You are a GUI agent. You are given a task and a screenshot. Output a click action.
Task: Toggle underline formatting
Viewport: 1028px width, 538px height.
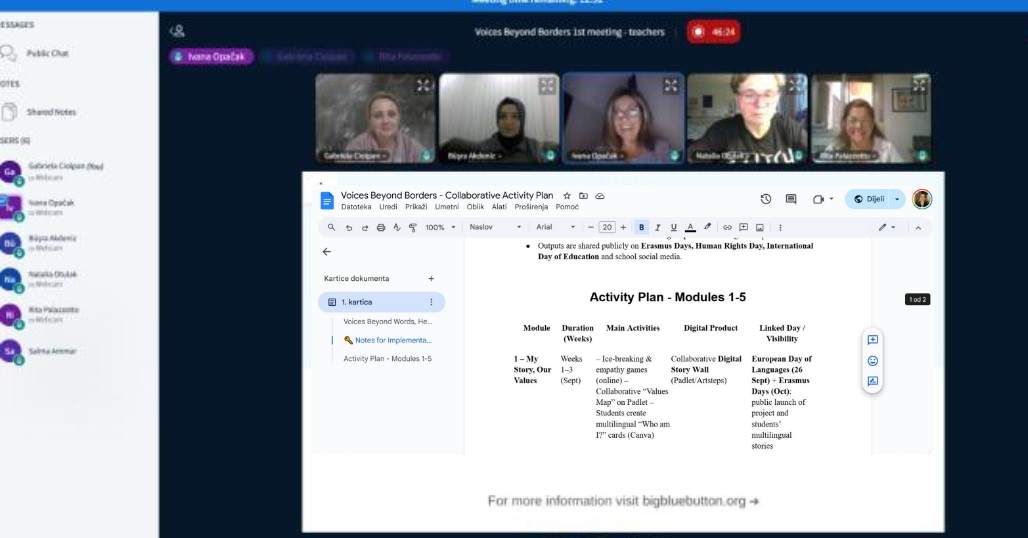coord(673,227)
